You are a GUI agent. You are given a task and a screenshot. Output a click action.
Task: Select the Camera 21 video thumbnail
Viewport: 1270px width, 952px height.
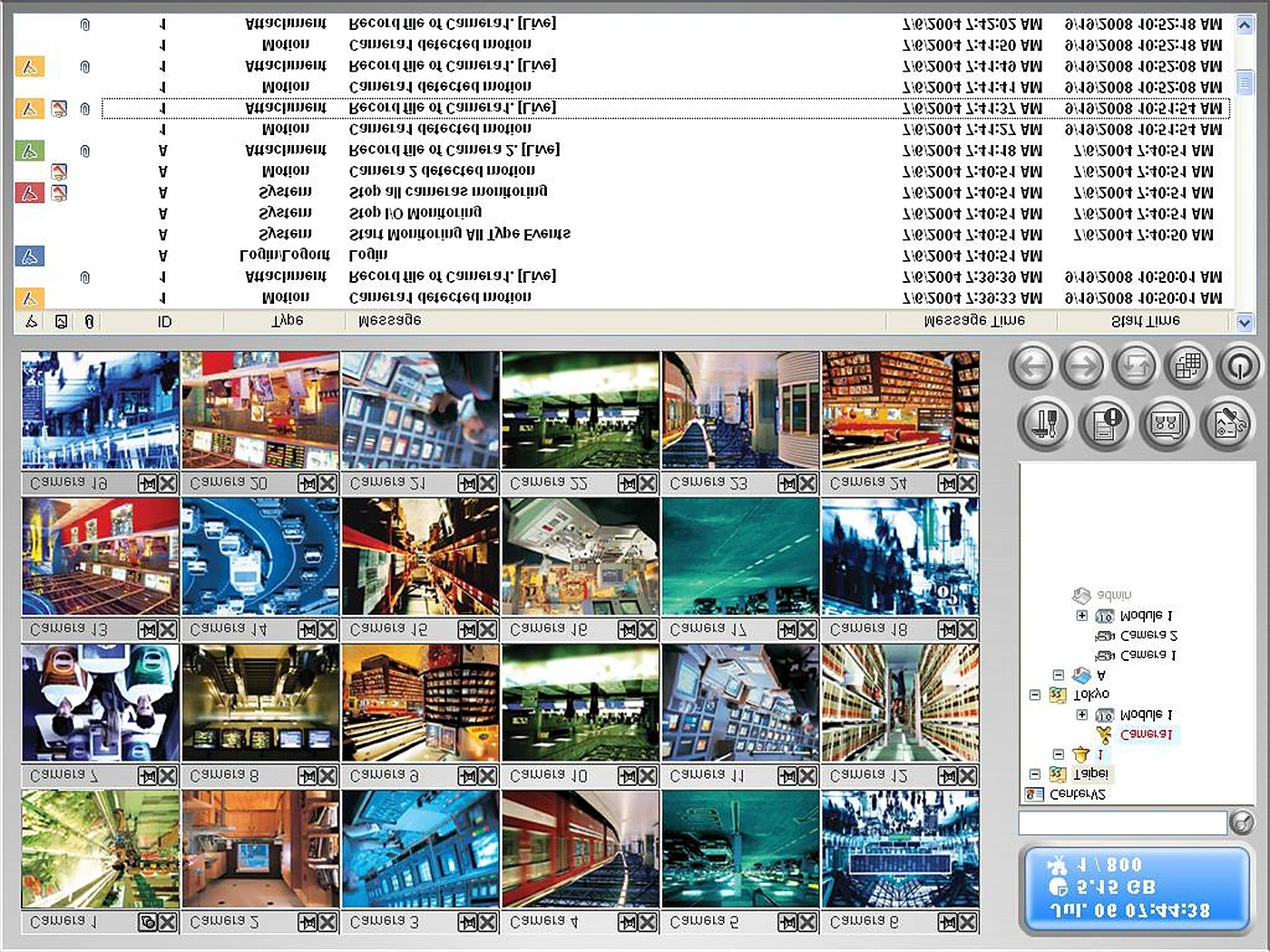tap(421, 411)
